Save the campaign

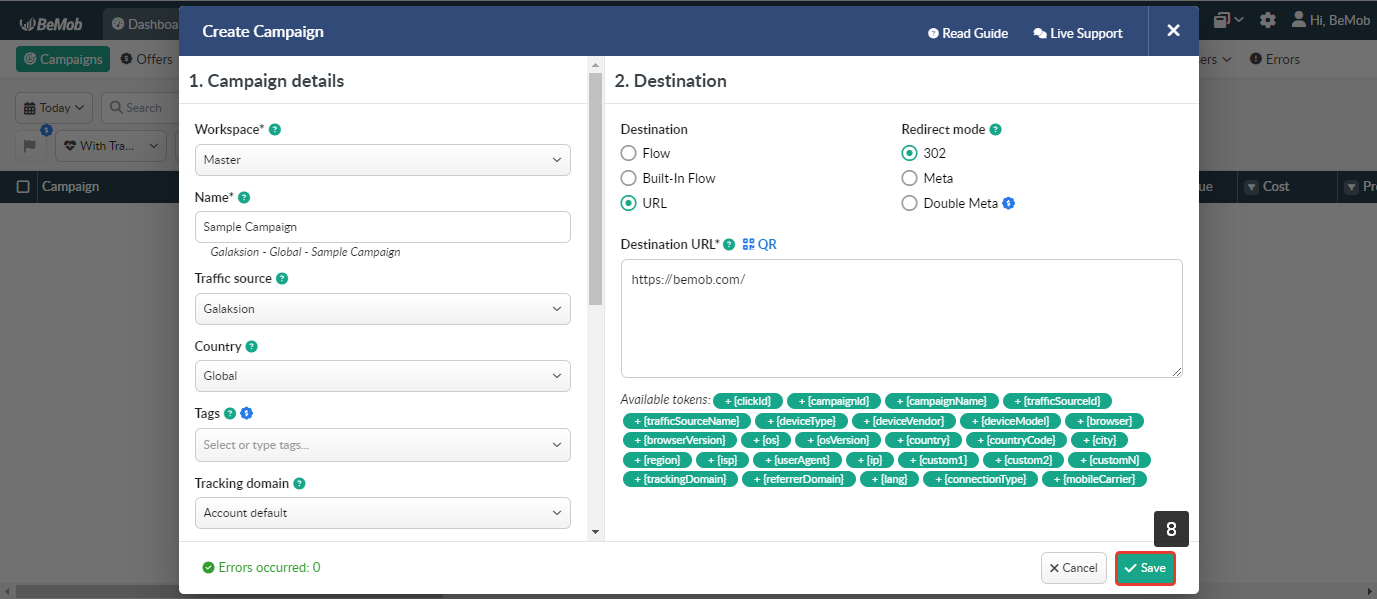point(1145,568)
